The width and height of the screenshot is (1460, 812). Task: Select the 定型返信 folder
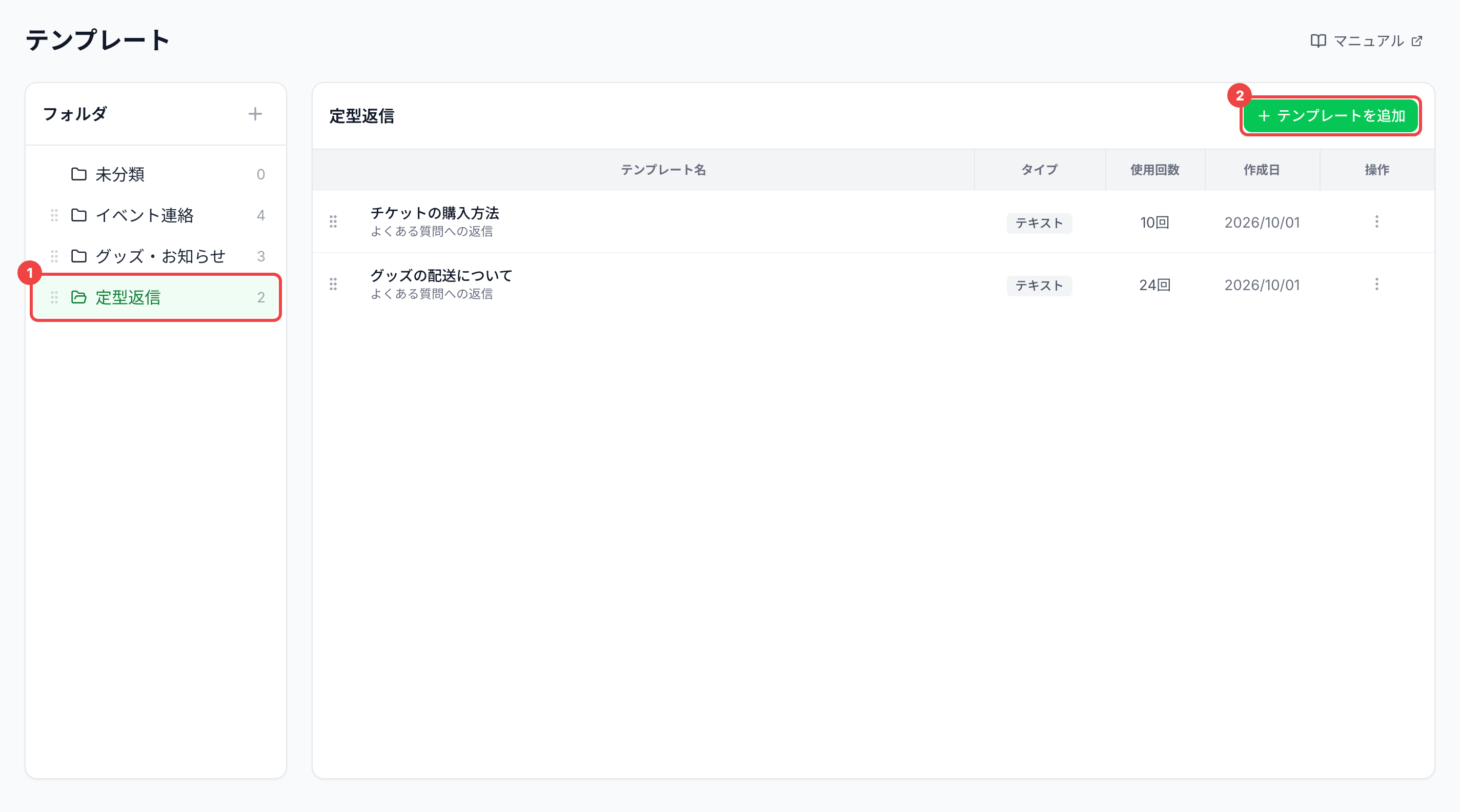coord(156,297)
